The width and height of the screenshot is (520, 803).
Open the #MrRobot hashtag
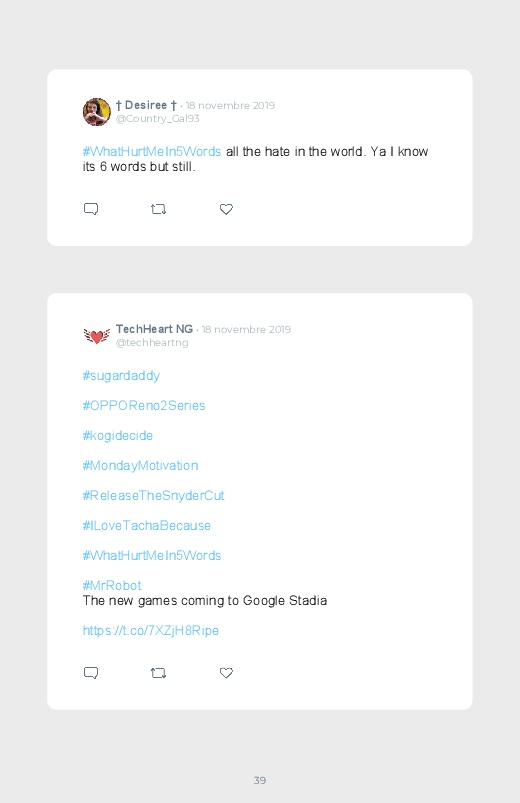tap(112, 585)
